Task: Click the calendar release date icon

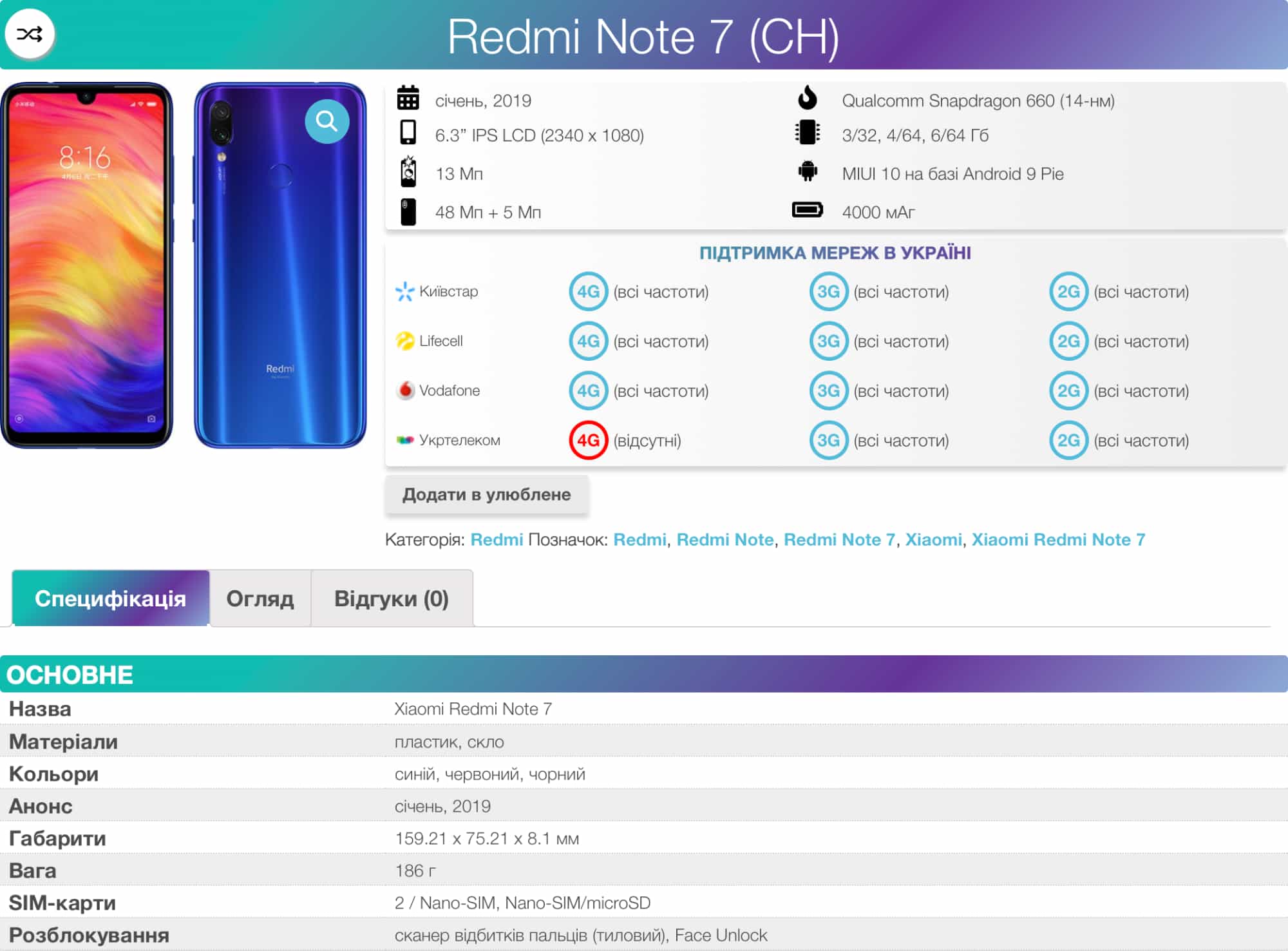Action: 408,99
